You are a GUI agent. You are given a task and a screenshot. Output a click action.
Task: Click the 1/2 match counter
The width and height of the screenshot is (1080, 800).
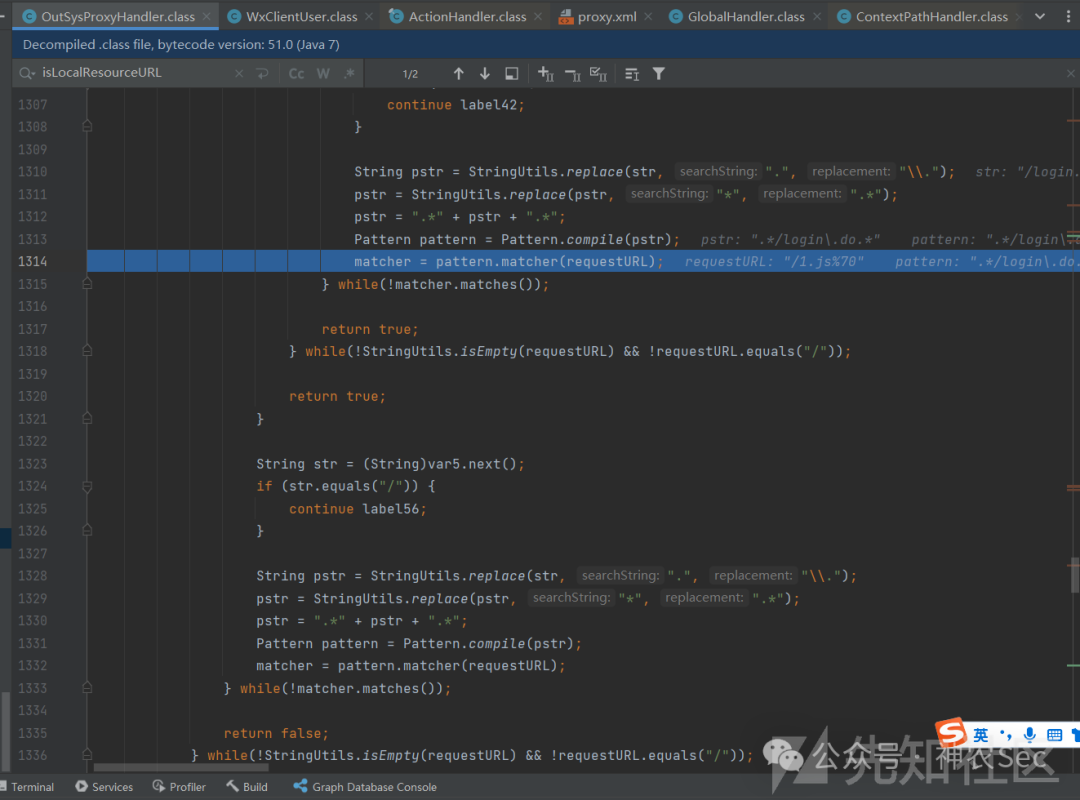click(x=411, y=74)
